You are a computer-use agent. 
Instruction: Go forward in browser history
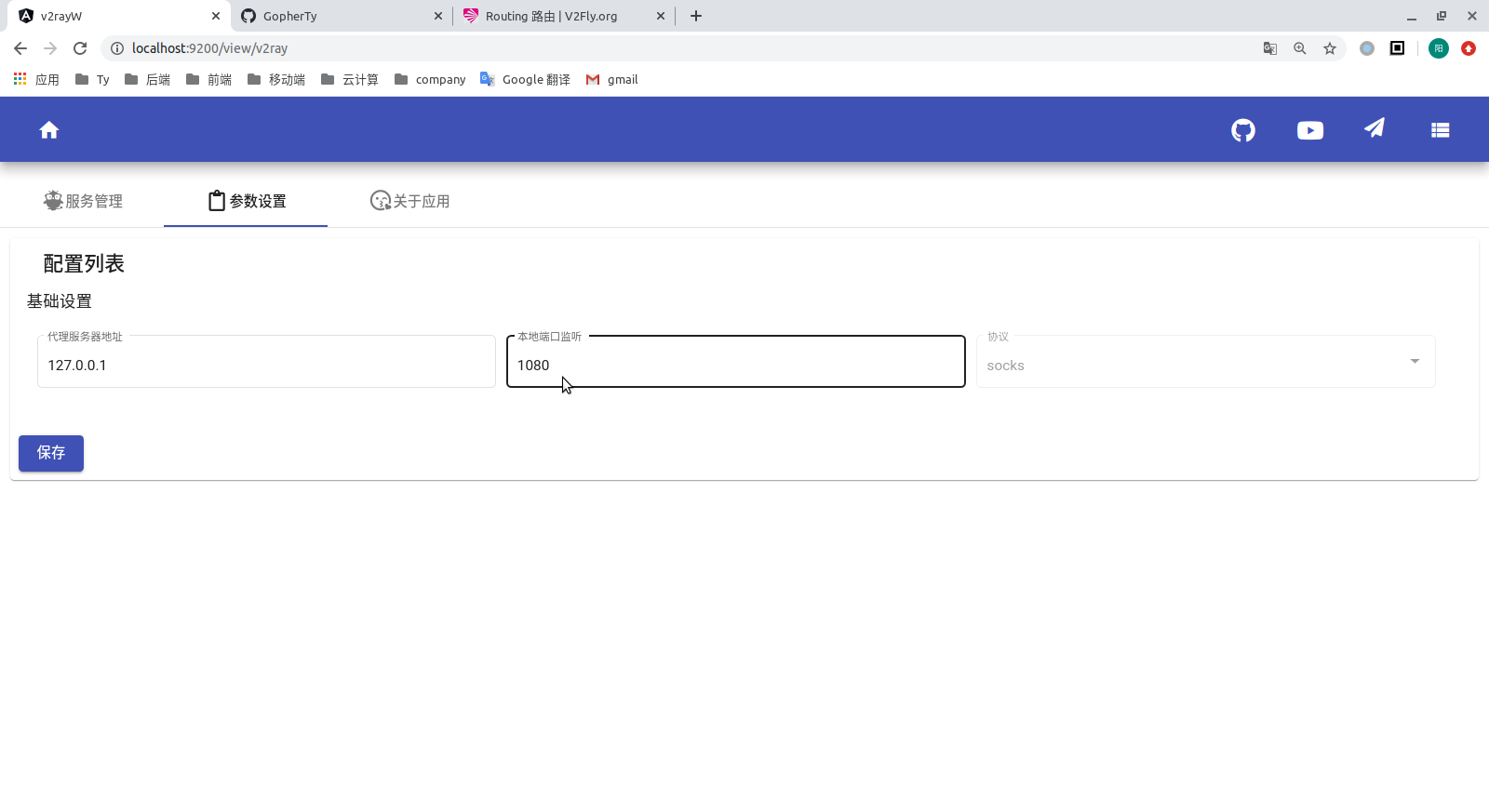pyautogui.click(x=50, y=48)
